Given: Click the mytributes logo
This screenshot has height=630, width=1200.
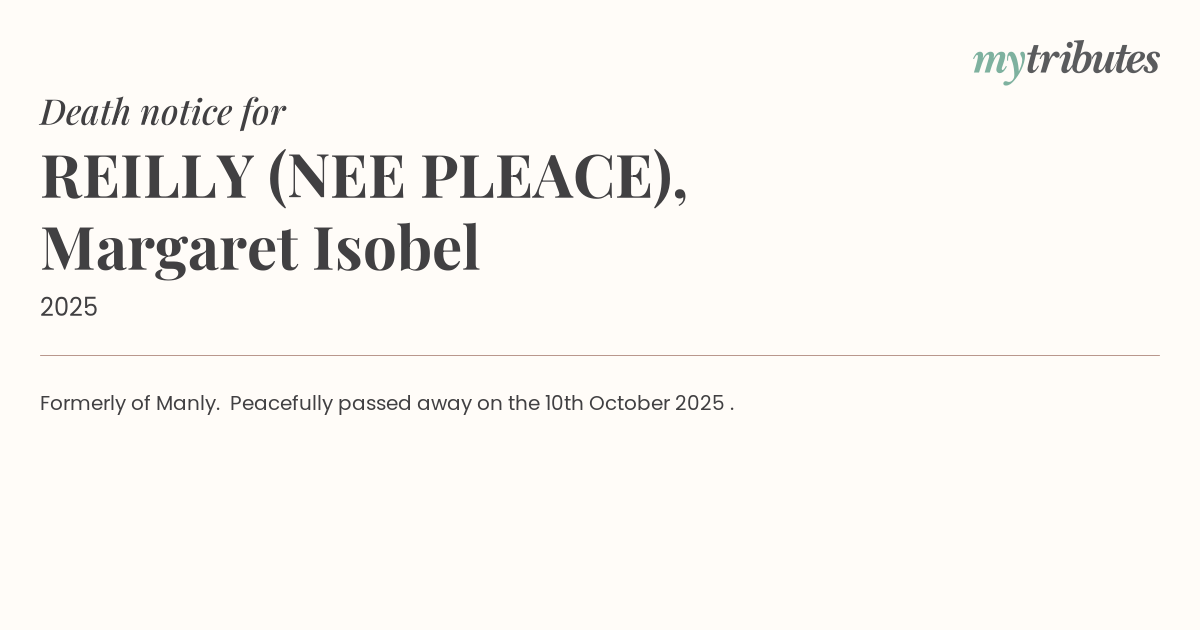Looking at the screenshot, I should (1066, 60).
